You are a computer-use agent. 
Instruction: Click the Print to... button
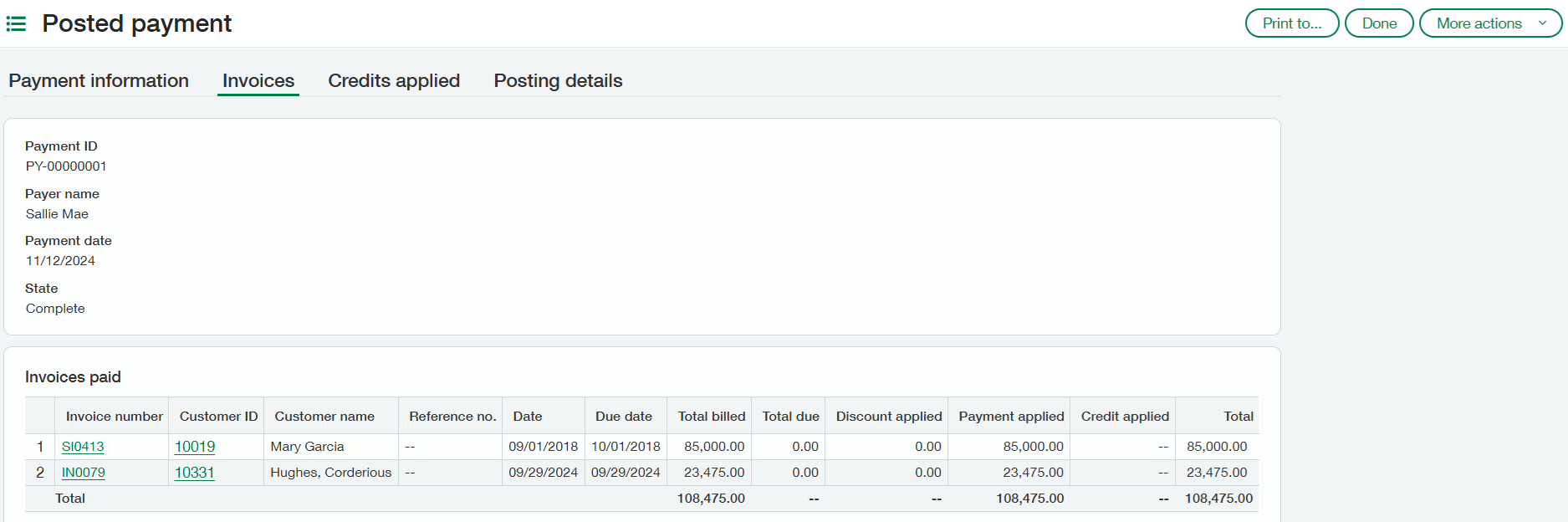pyautogui.click(x=1291, y=23)
